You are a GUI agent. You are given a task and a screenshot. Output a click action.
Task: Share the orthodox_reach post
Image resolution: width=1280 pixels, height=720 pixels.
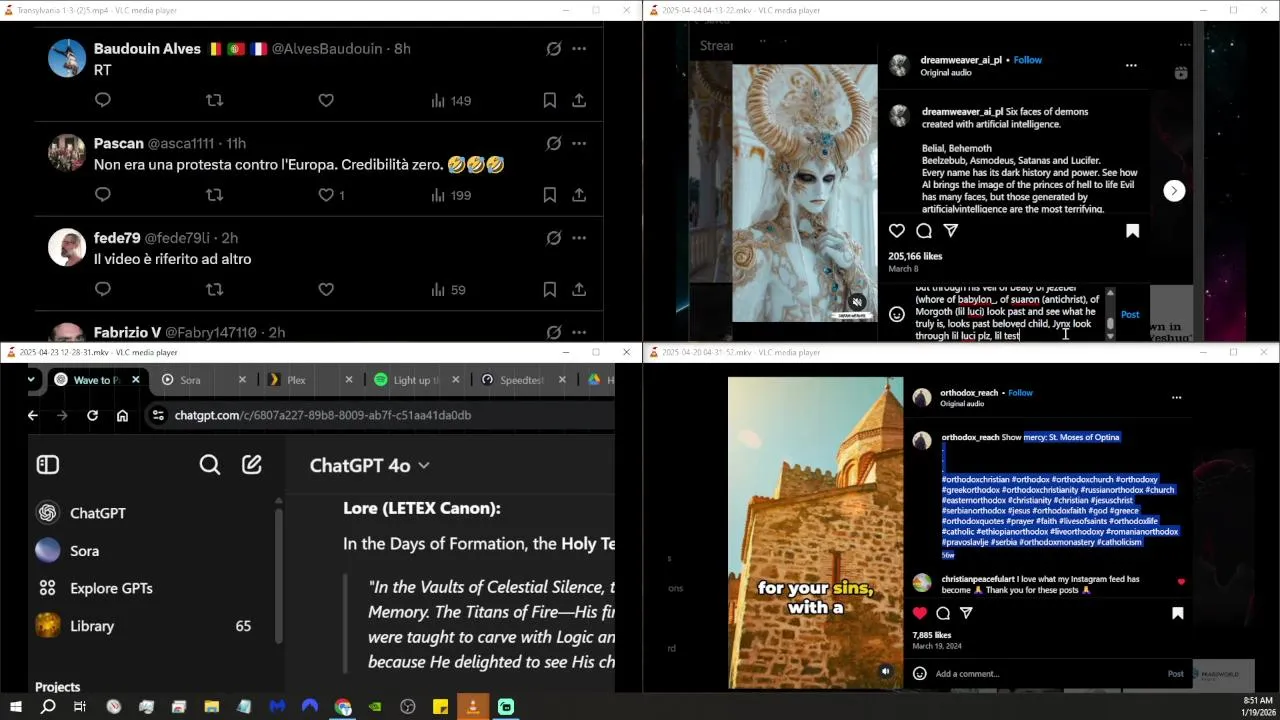coord(966,613)
